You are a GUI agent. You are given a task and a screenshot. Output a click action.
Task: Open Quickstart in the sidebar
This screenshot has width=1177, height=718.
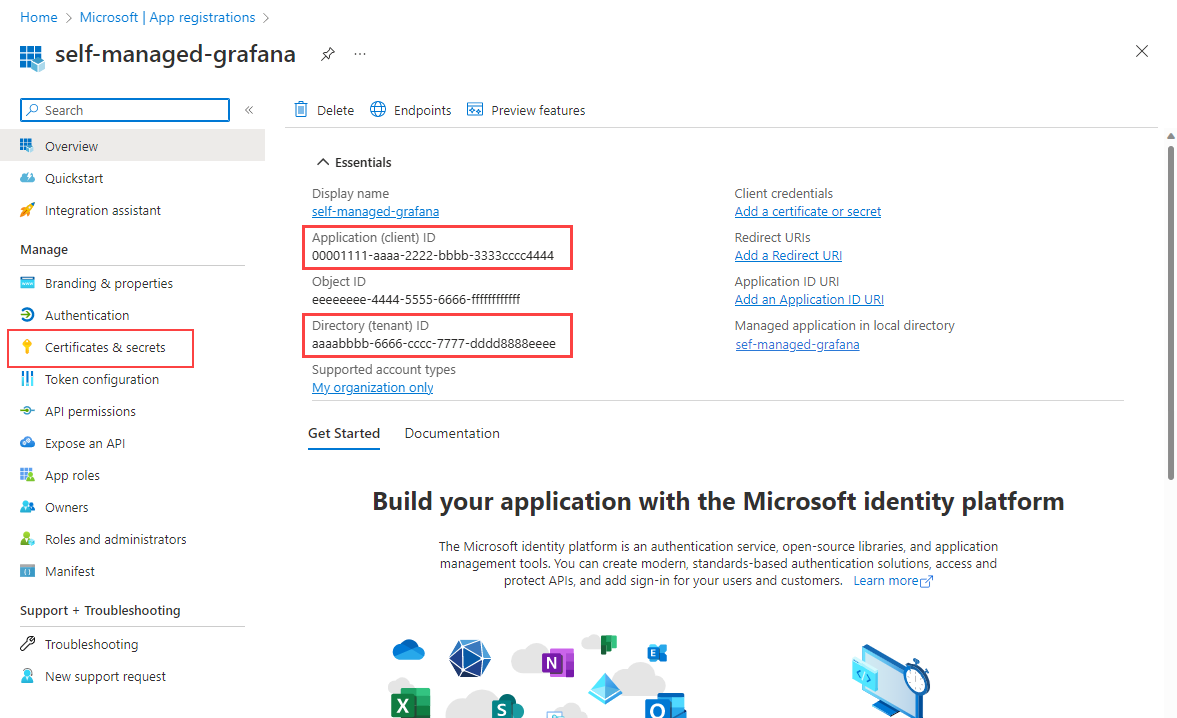[74, 178]
